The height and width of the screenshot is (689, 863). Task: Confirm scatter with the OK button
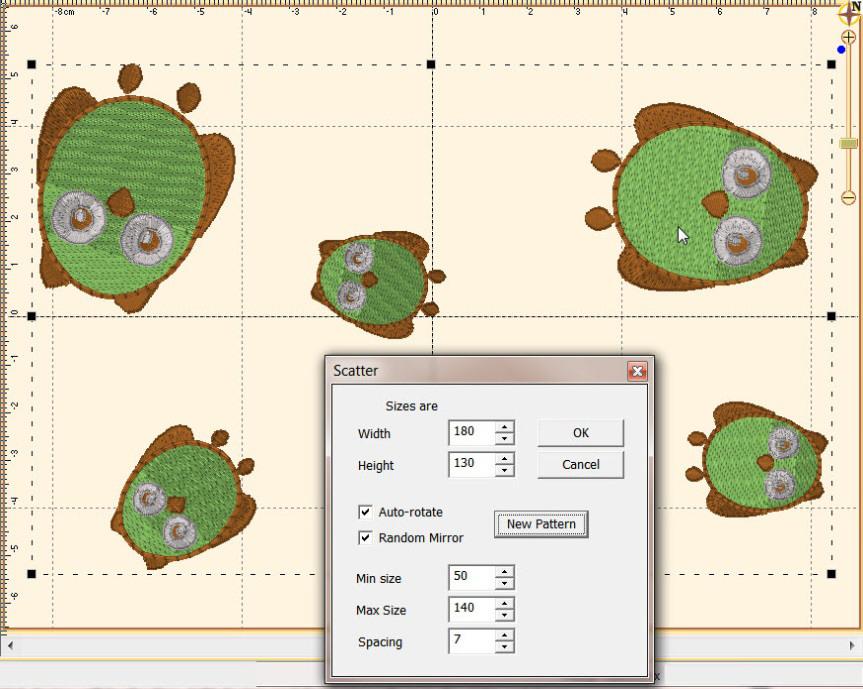[x=580, y=433]
